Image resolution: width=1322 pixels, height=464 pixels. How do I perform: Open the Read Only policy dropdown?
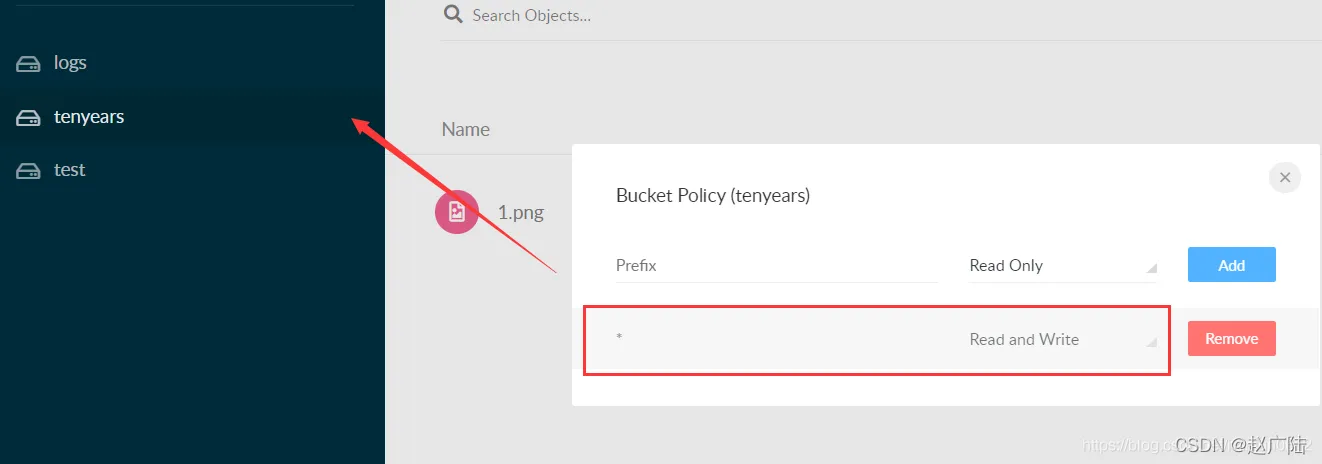pos(1062,265)
